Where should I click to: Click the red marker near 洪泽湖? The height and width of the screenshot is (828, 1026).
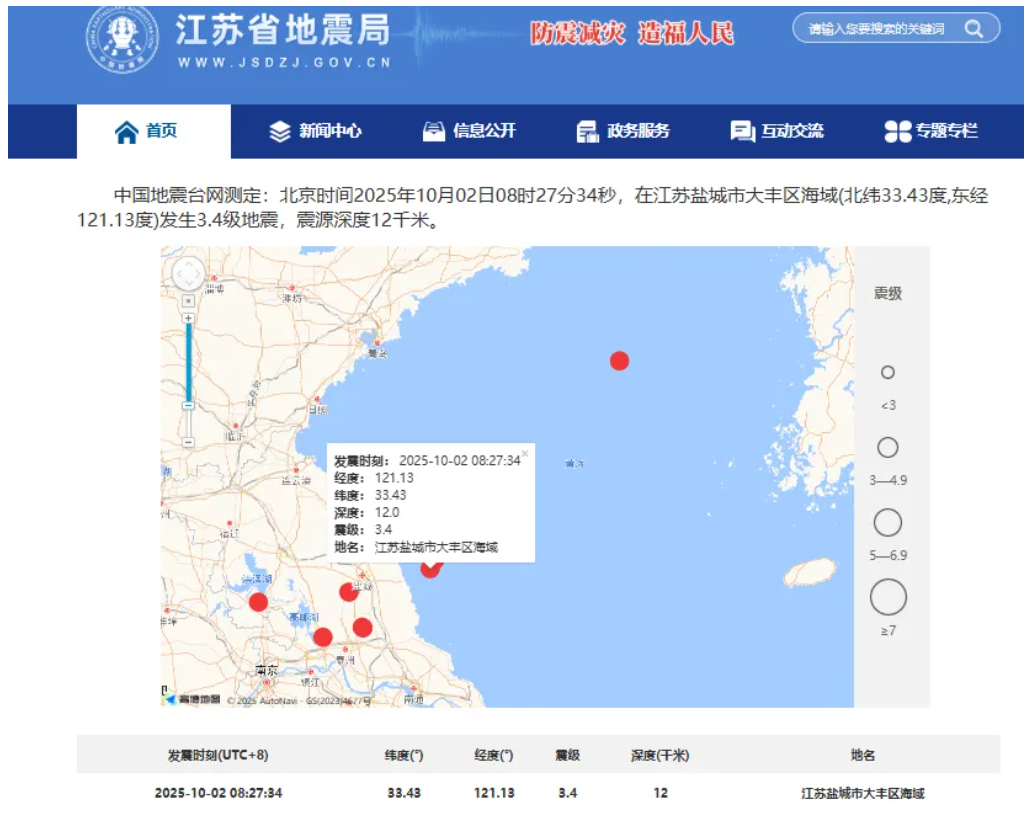258,602
